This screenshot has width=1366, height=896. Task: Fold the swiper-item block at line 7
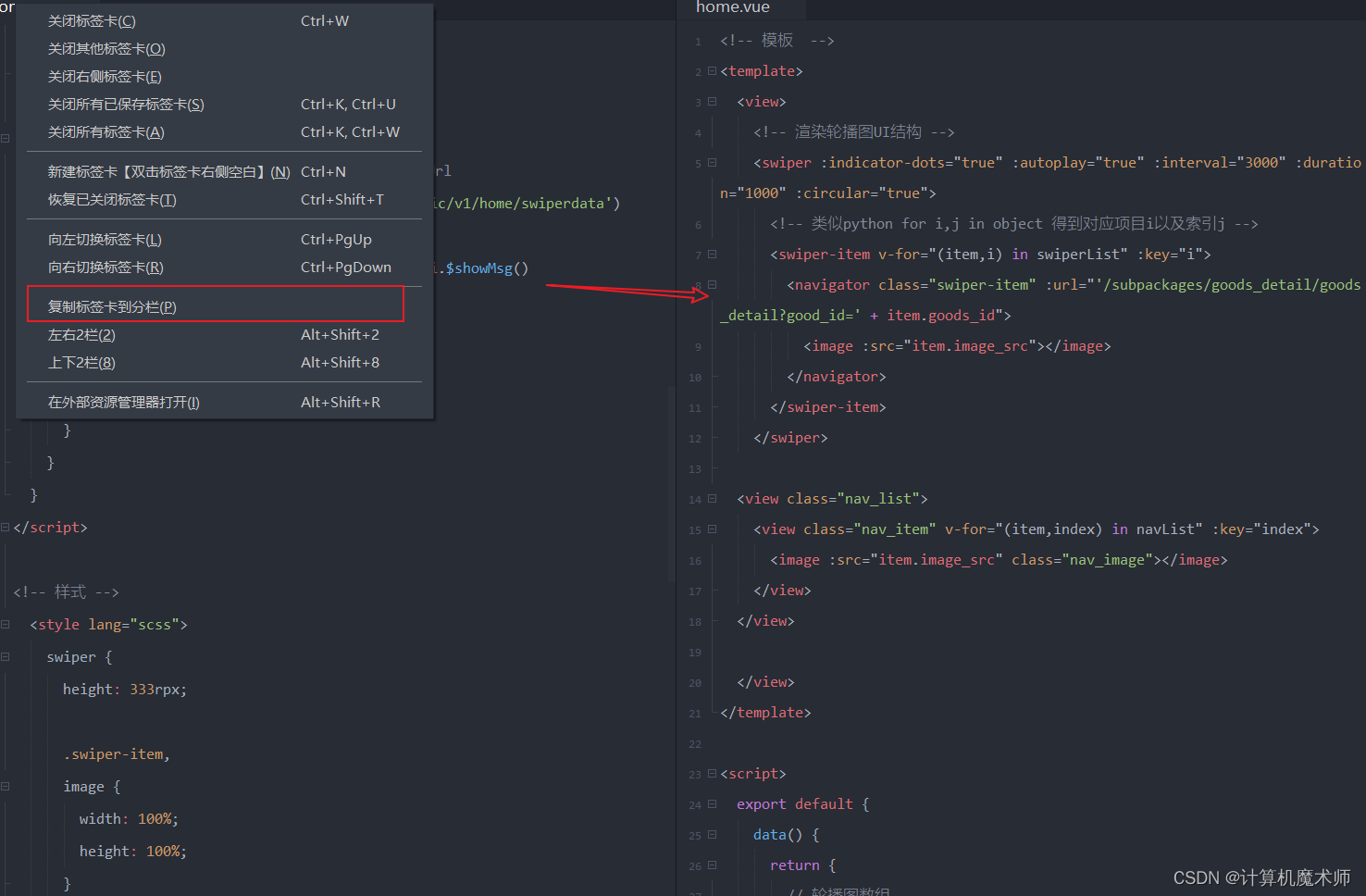click(712, 254)
